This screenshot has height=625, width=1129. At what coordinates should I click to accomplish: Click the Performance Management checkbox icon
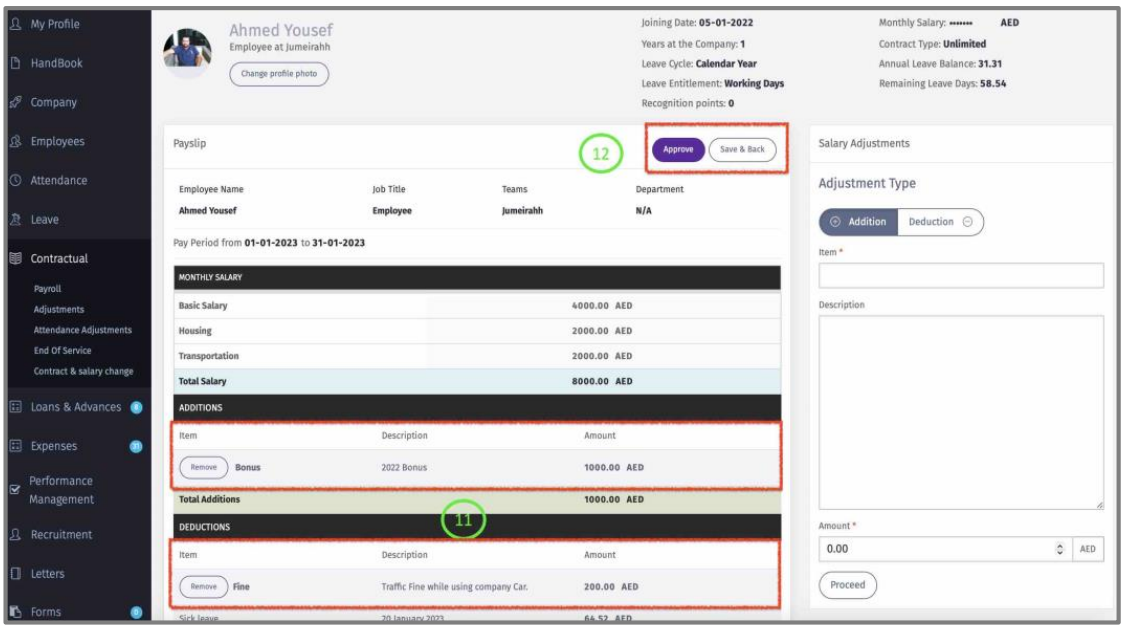coord(15,490)
